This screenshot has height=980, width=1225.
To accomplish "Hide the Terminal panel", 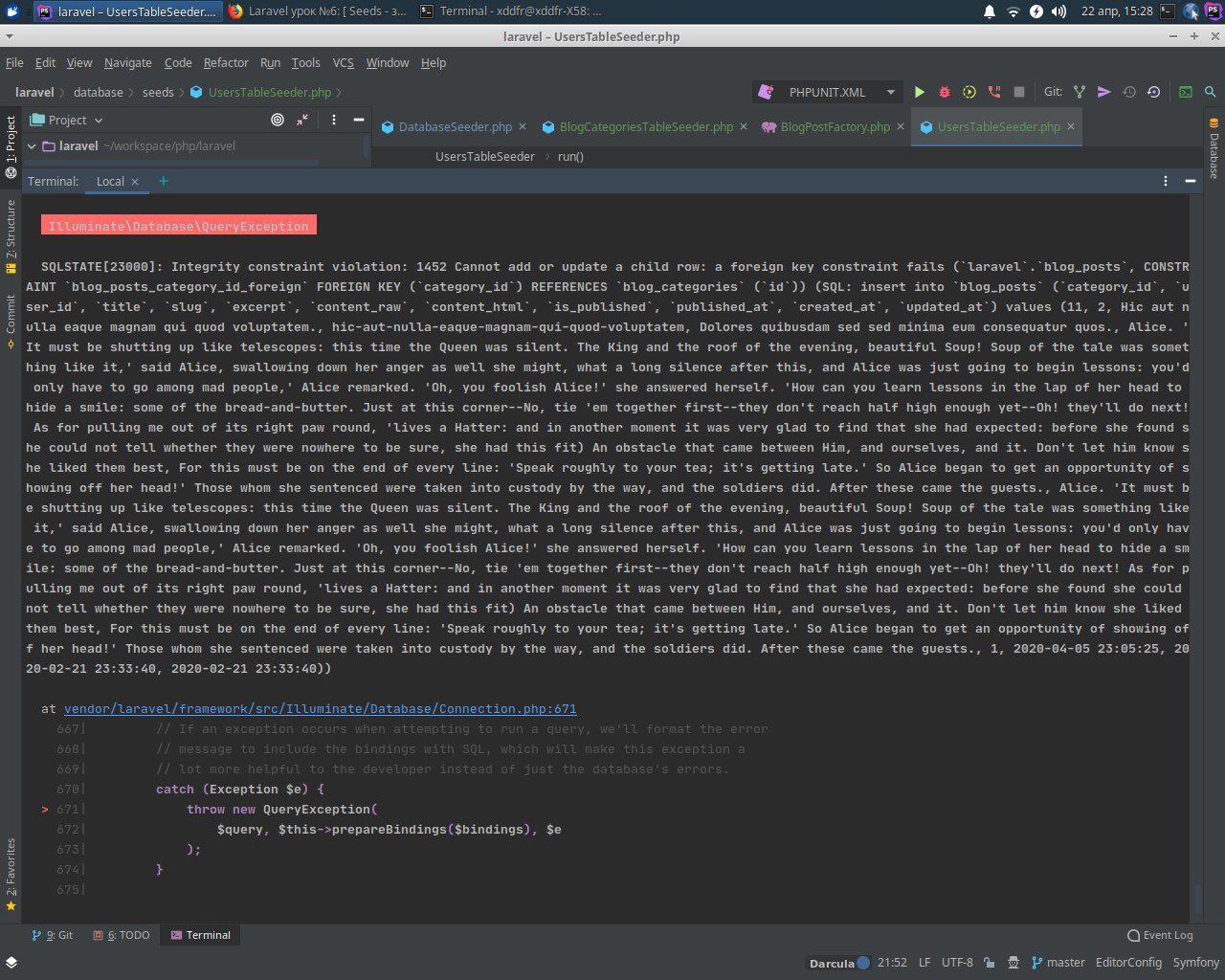I will (x=1191, y=181).
